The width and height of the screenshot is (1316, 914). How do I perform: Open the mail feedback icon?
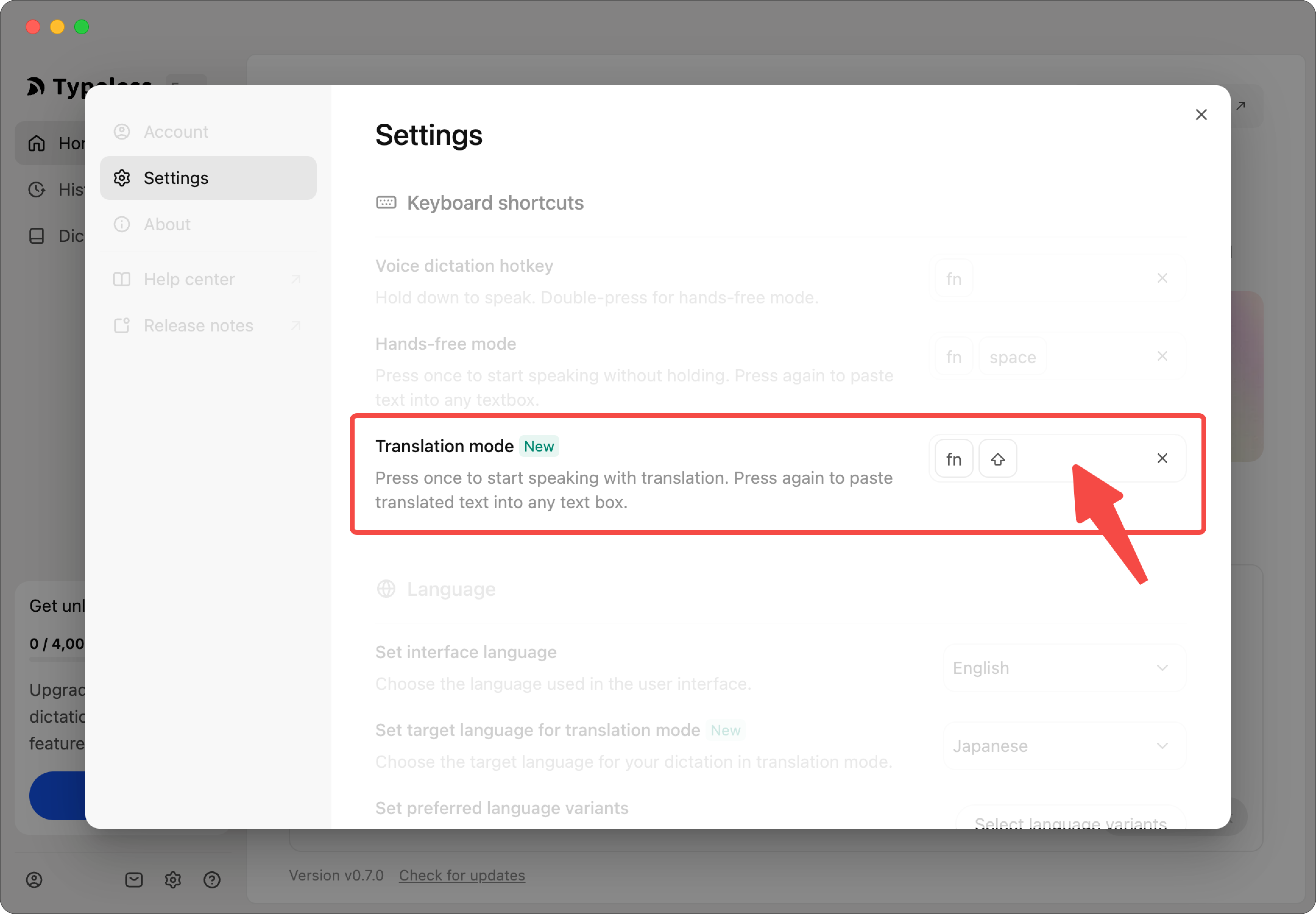click(134, 880)
